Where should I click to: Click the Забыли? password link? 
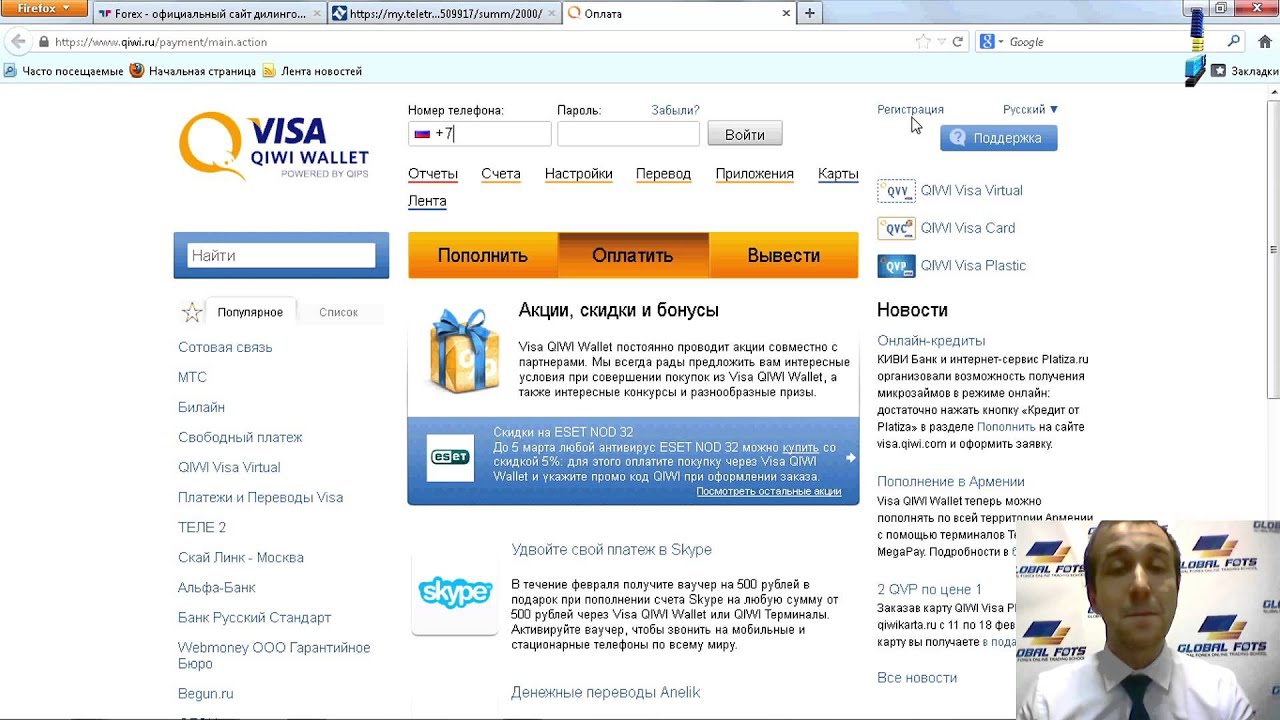coord(675,110)
